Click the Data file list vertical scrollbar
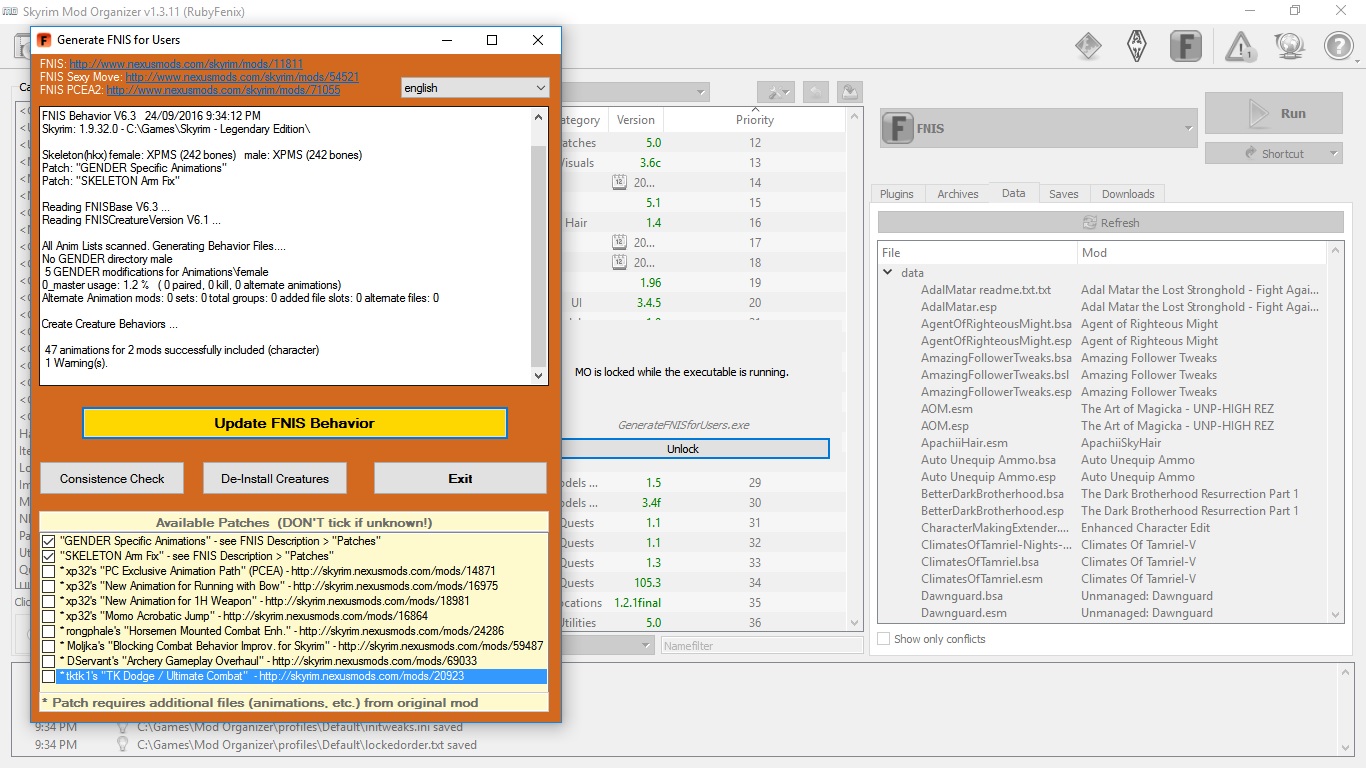Screen dimensions: 1366x768 [x=1335, y=432]
